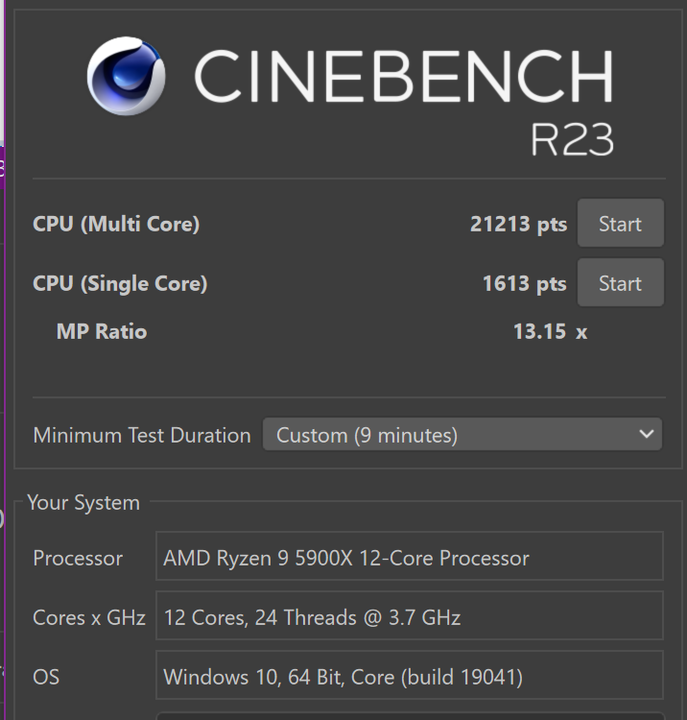
Task: Click the Processor field showing AMD Ryzen 9 5900X
Action: coord(409,556)
